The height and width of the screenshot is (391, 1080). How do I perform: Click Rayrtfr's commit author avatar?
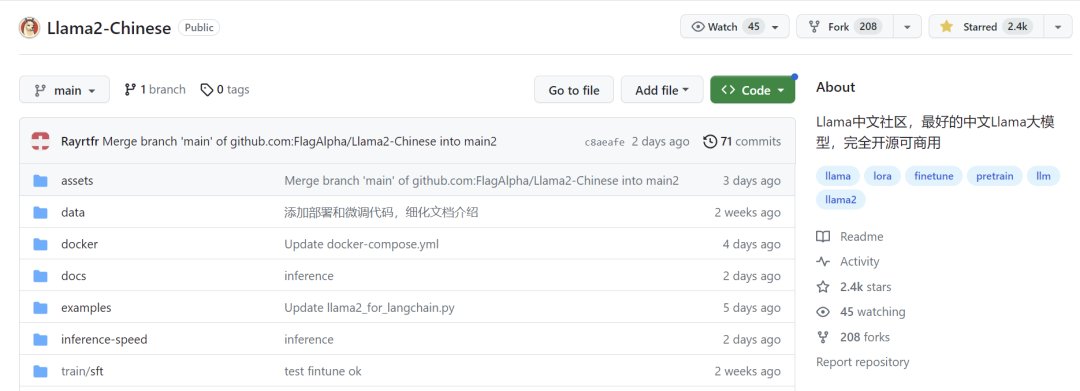tap(40, 141)
